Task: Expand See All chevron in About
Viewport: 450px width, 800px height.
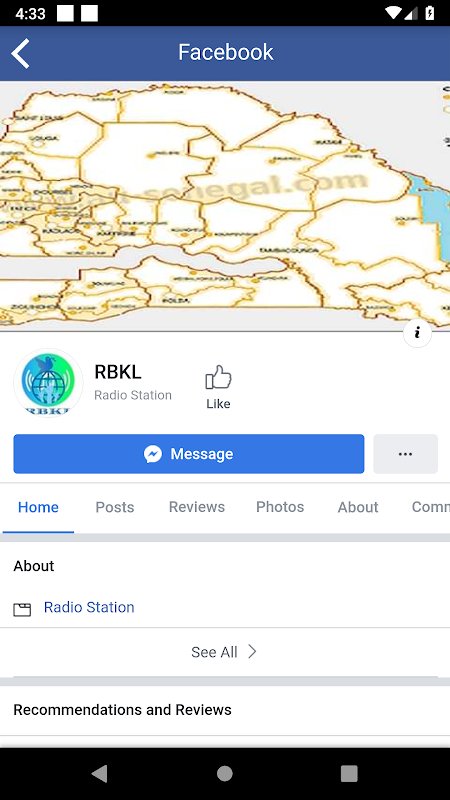Action: tap(252, 652)
